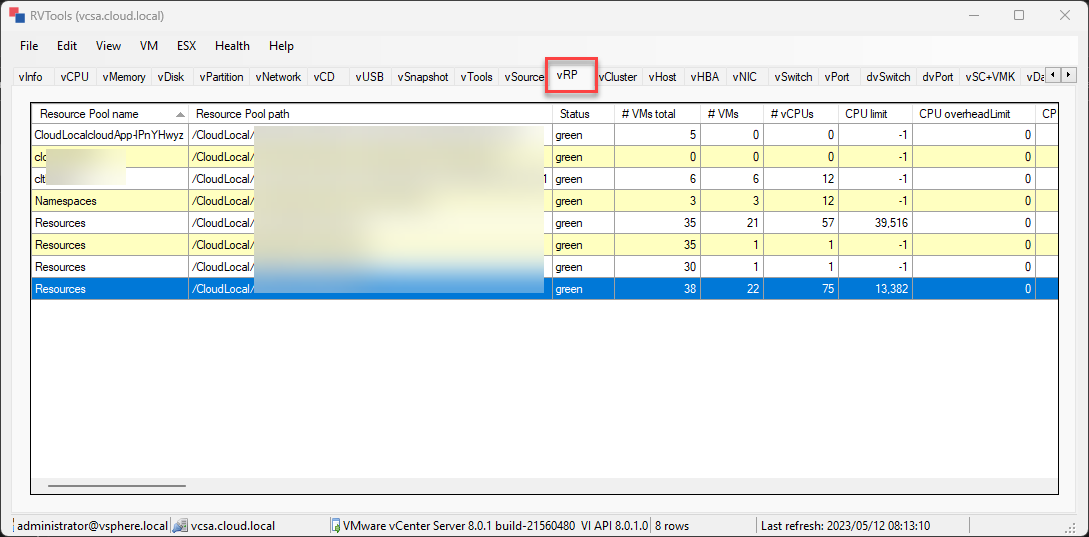
Task: Switch to the vSC+VMK tab
Action: (x=990, y=77)
